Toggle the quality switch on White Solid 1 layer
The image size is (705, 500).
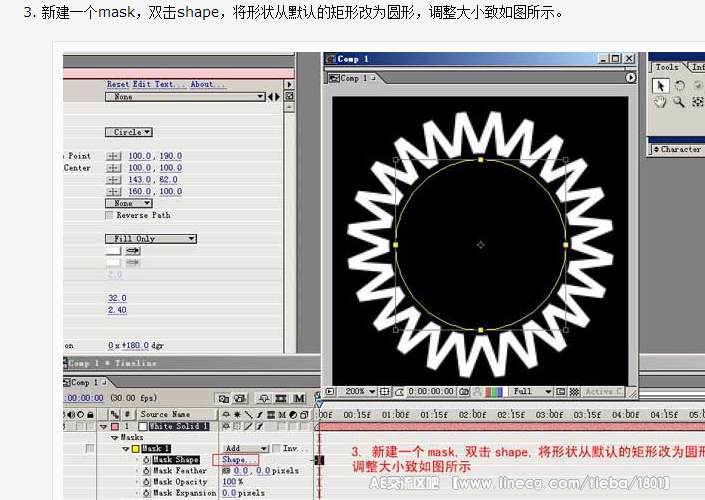pyautogui.click(x=248, y=426)
